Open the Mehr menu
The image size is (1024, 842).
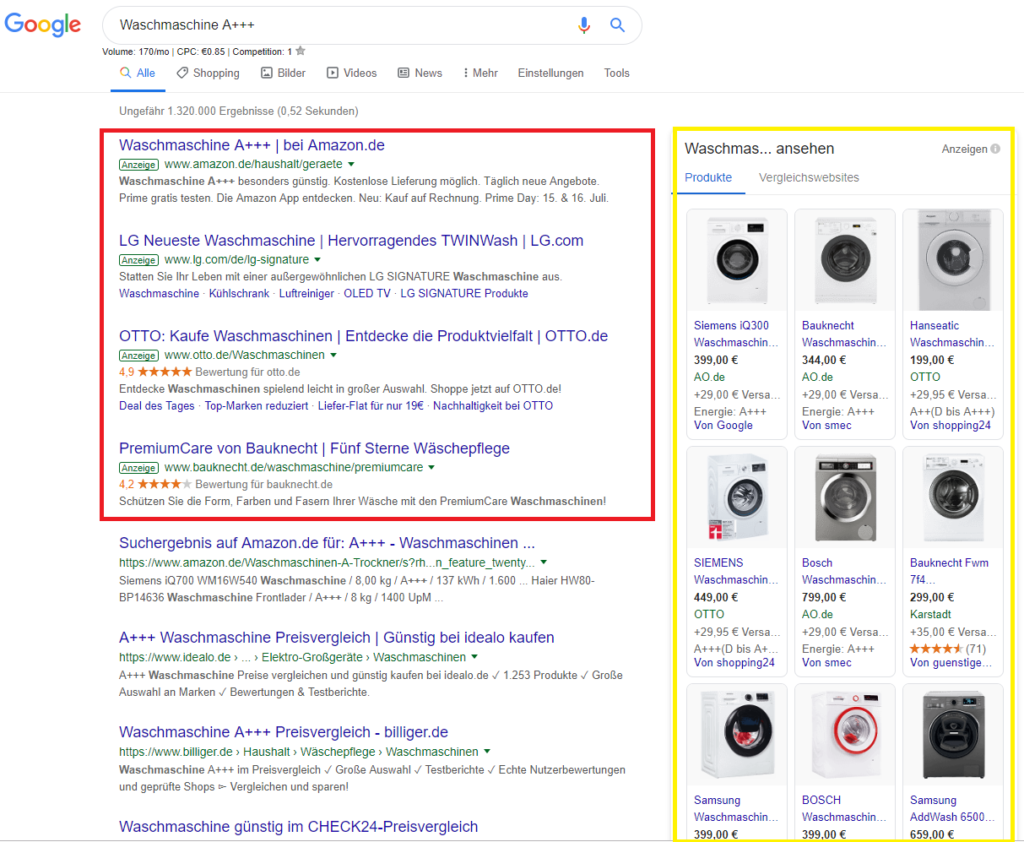tap(481, 73)
